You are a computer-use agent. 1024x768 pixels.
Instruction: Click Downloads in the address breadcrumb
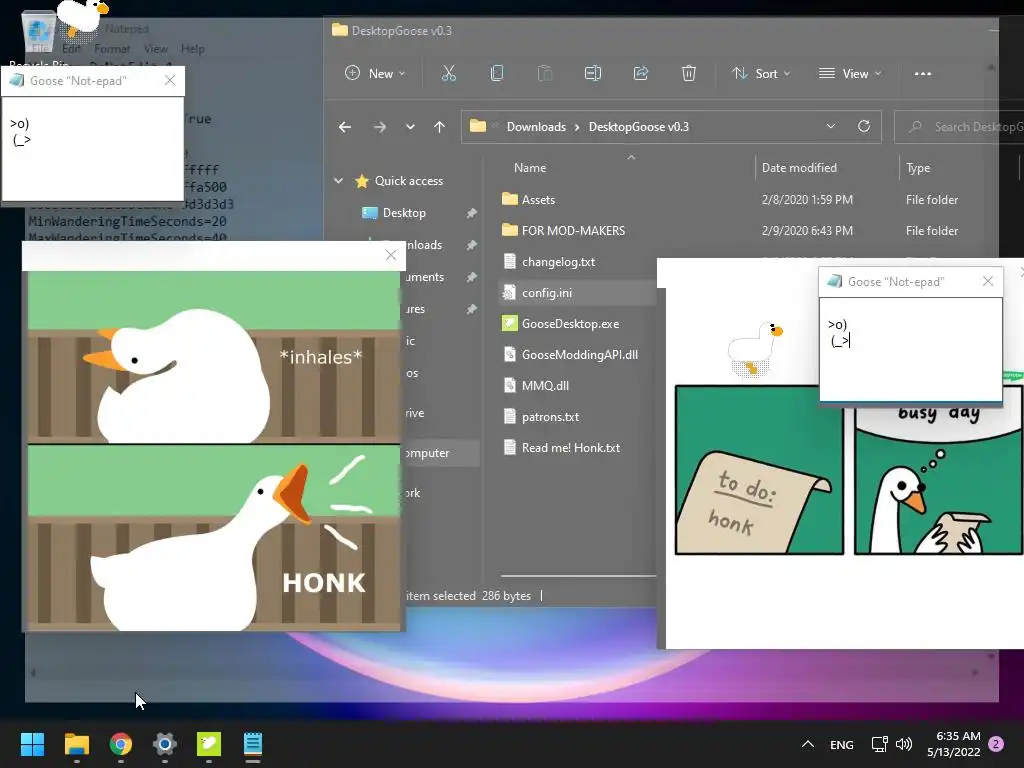pyautogui.click(x=536, y=127)
